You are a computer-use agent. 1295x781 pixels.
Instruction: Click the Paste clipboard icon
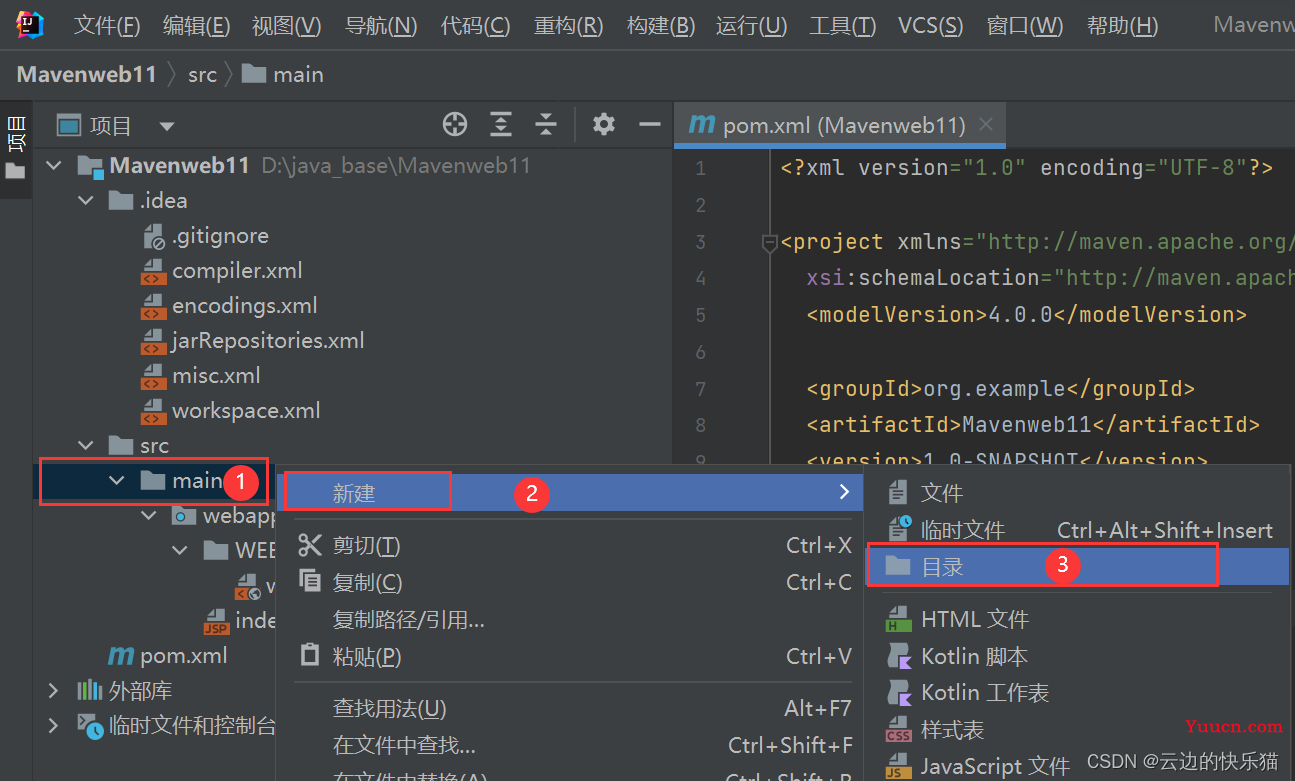(x=311, y=656)
